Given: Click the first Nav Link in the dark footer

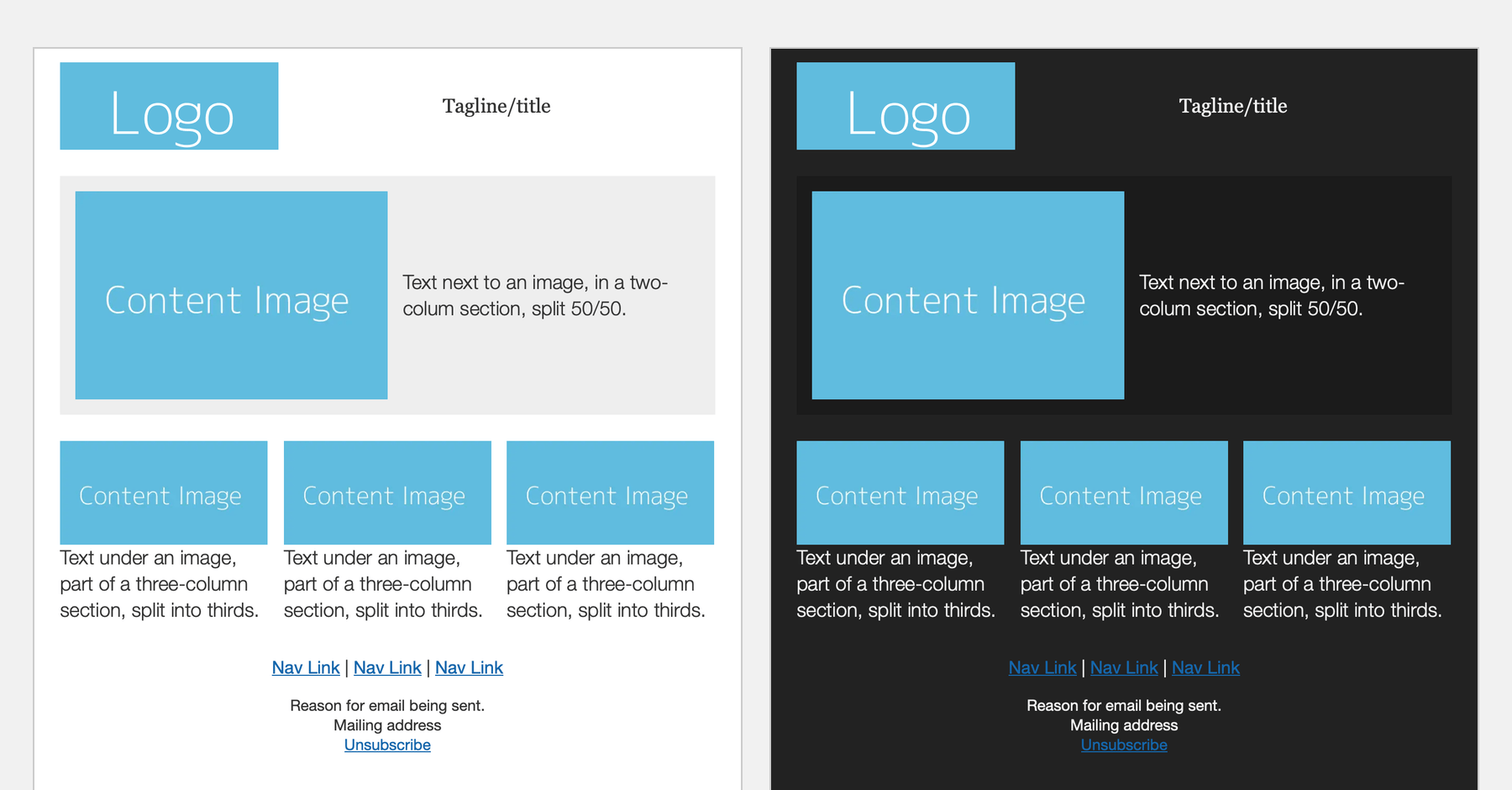Looking at the screenshot, I should pos(1042,667).
